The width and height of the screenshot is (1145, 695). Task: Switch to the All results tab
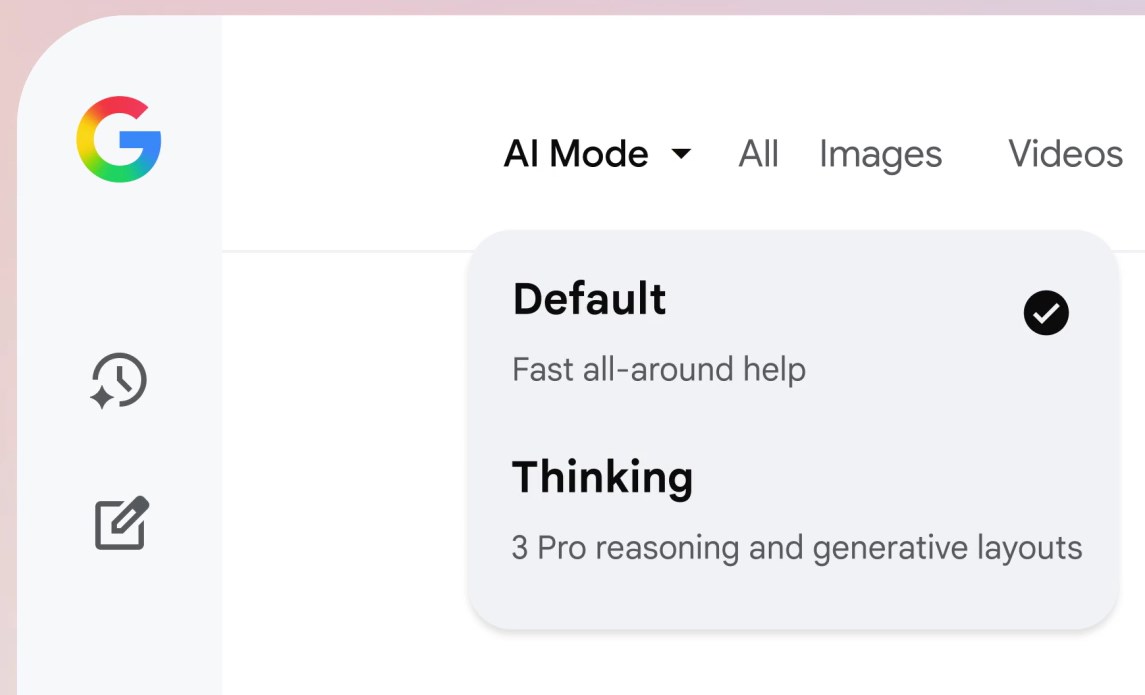pos(758,154)
